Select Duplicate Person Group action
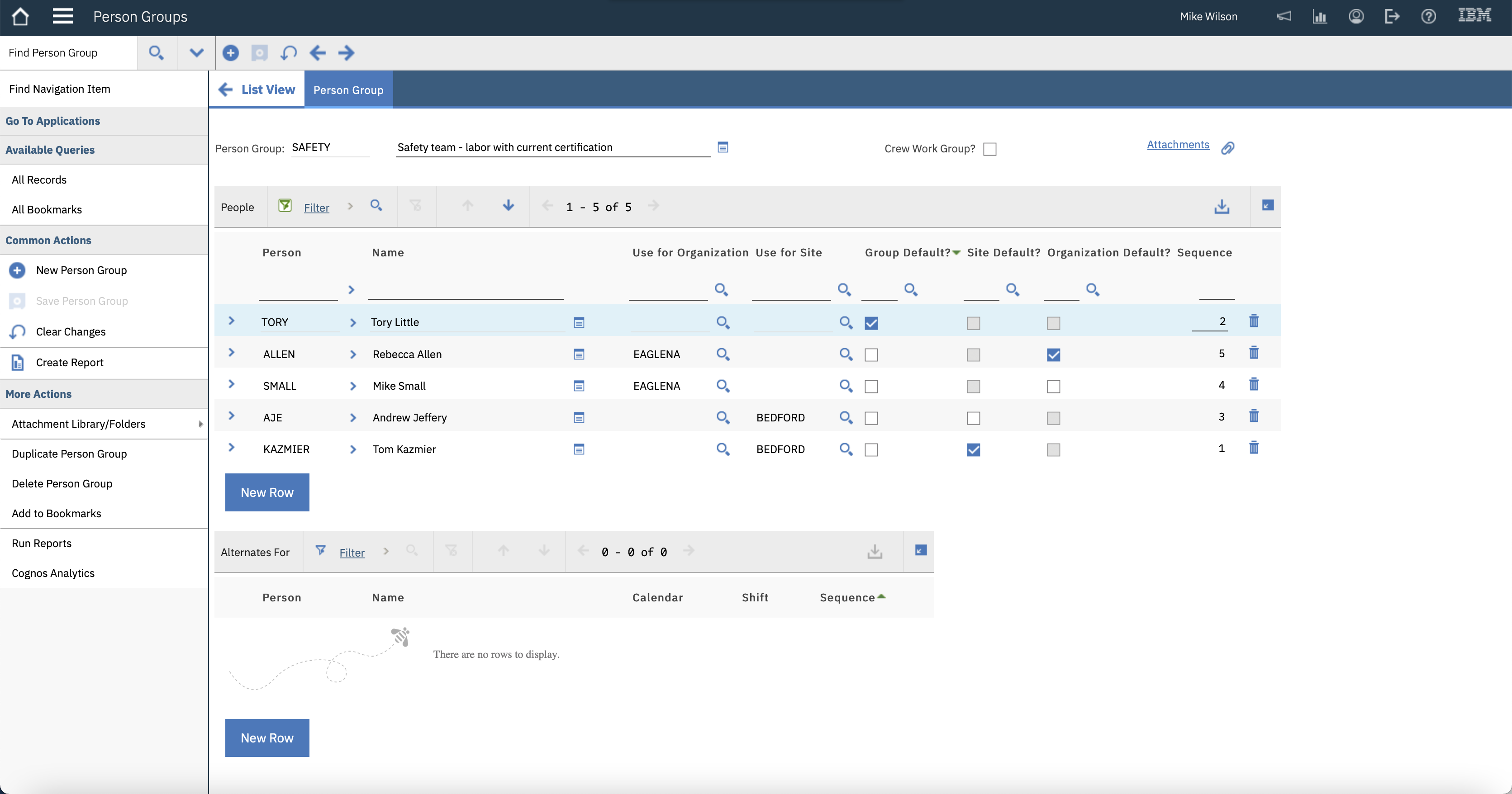The width and height of the screenshot is (1512, 794). [69, 454]
